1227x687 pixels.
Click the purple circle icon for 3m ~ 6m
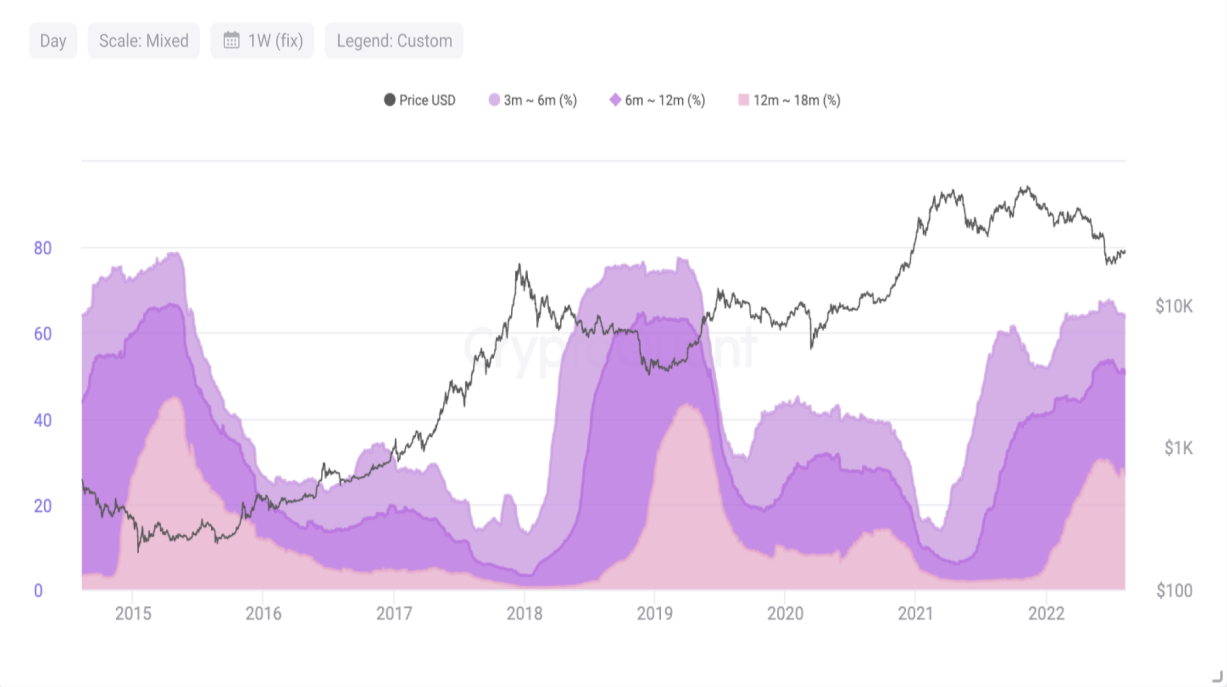click(x=494, y=100)
